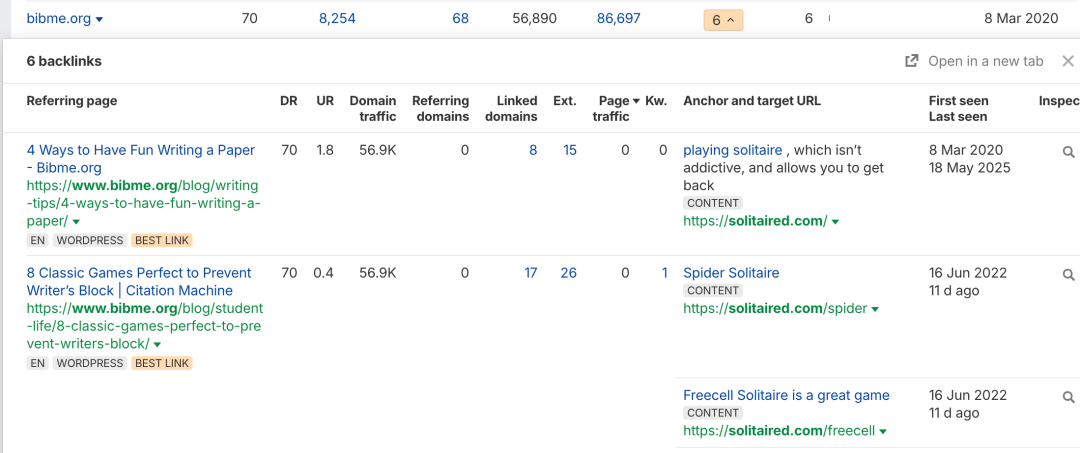1080x453 pixels.
Task: Click the 86,697 value in bibme.org row
Action: 619,19
